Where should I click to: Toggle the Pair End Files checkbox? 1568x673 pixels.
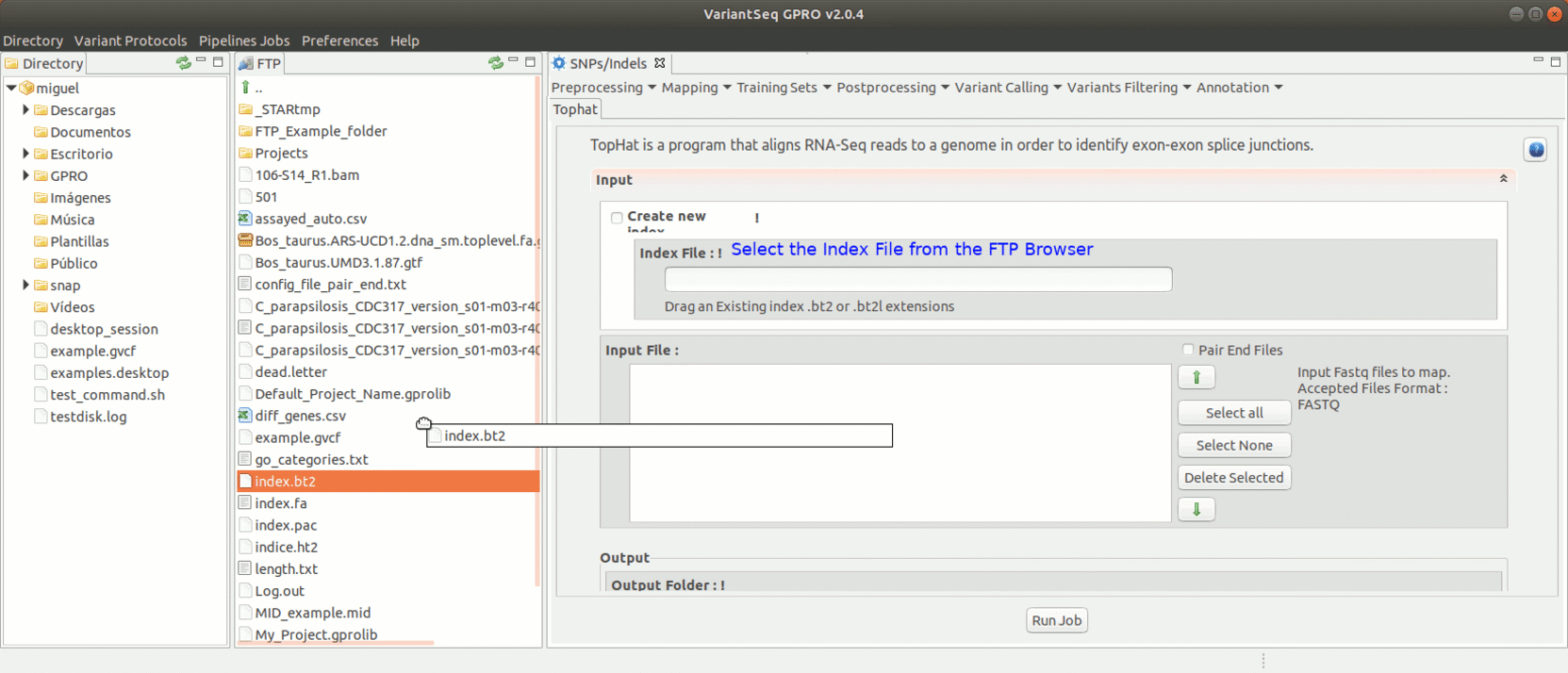pos(1188,350)
